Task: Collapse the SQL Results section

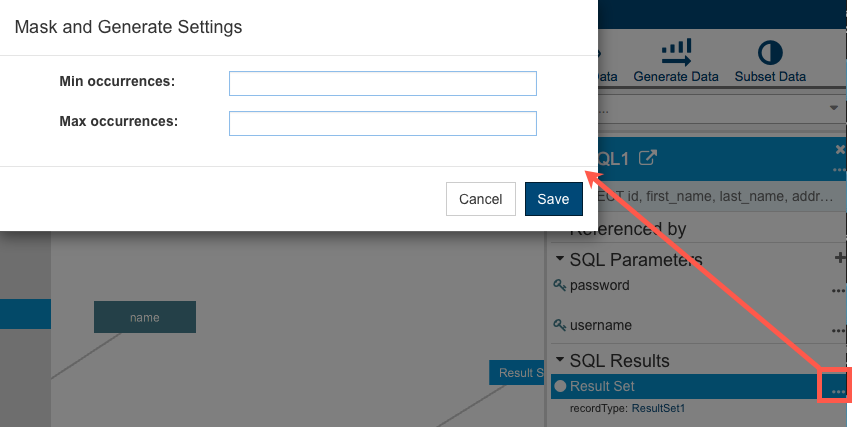Action: [560, 359]
